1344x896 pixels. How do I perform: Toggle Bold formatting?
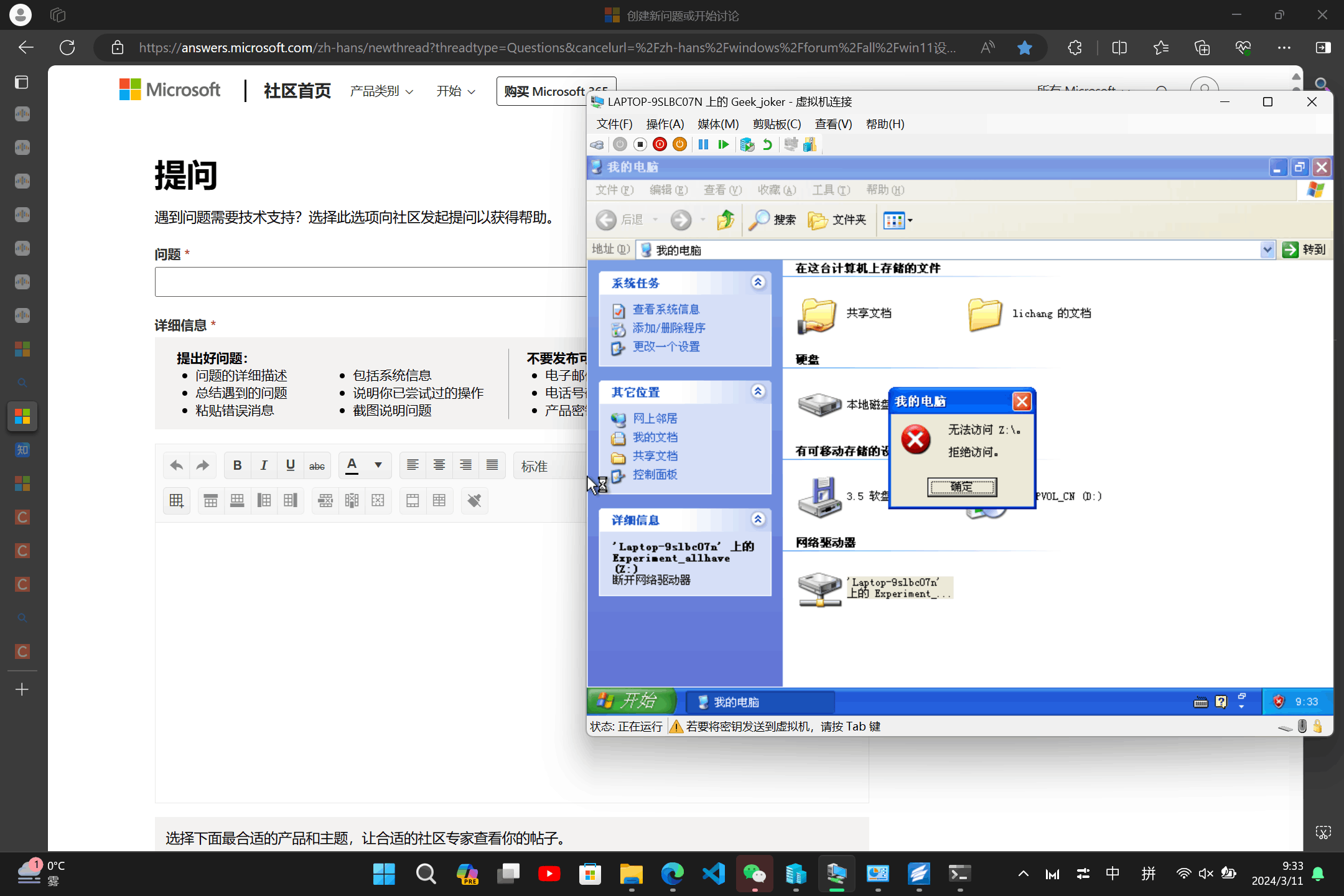click(237, 465)
